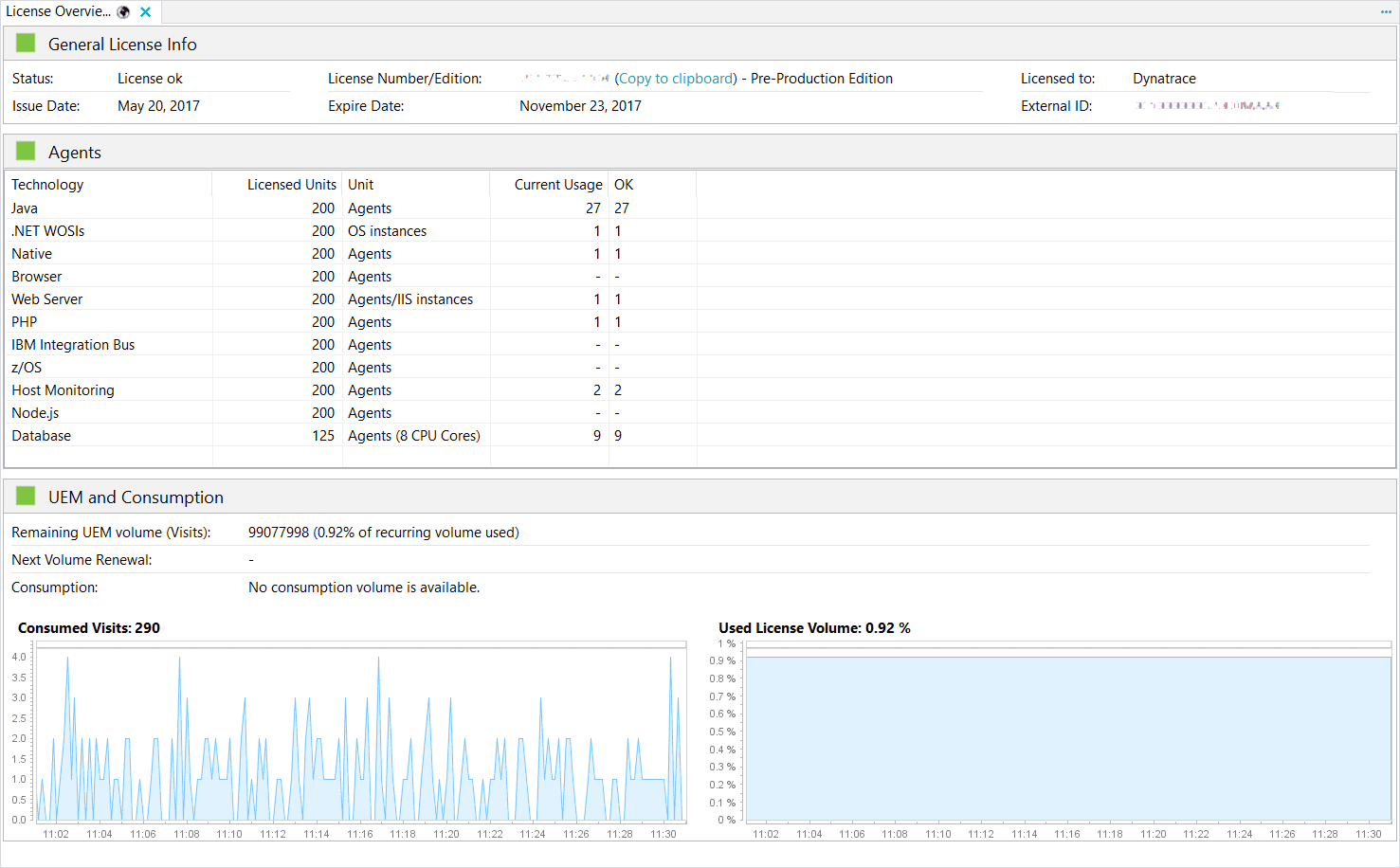Sort by Technology column header

108,185
